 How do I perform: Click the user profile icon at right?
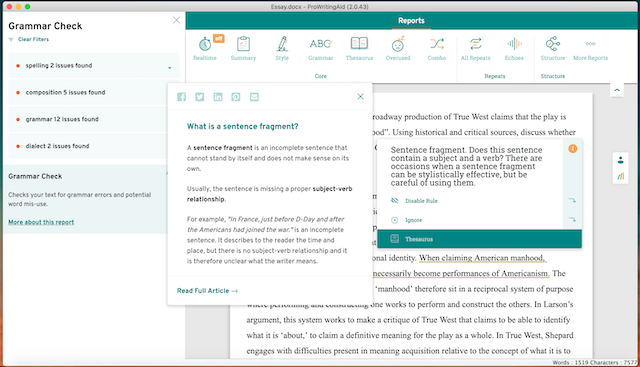tap(620, 160)
